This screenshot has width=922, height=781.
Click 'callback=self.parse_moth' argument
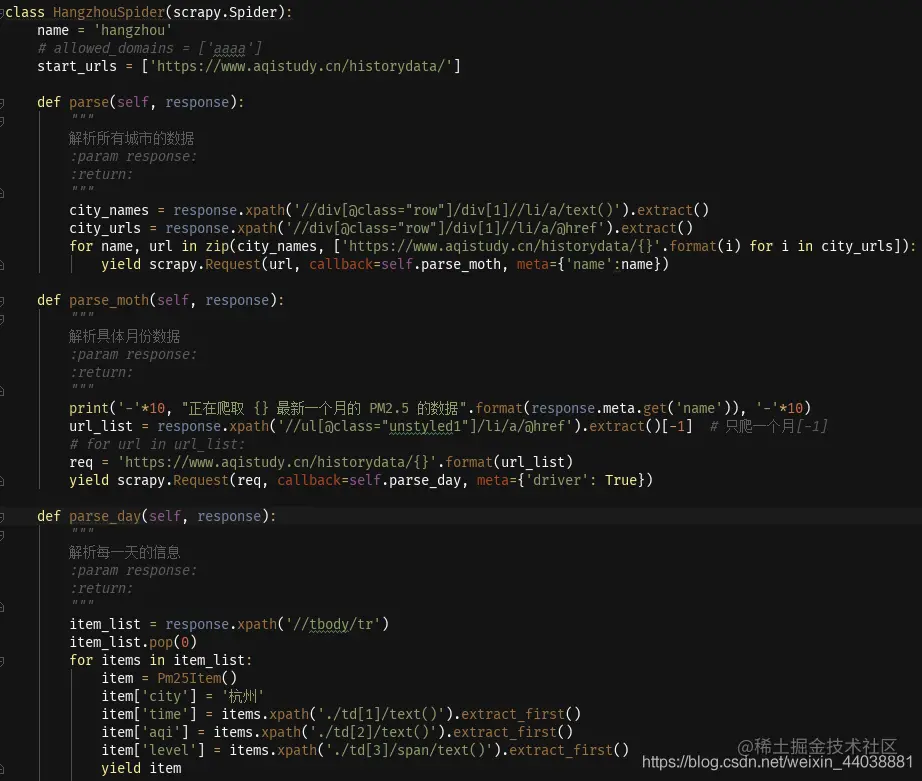click(405, 265)
